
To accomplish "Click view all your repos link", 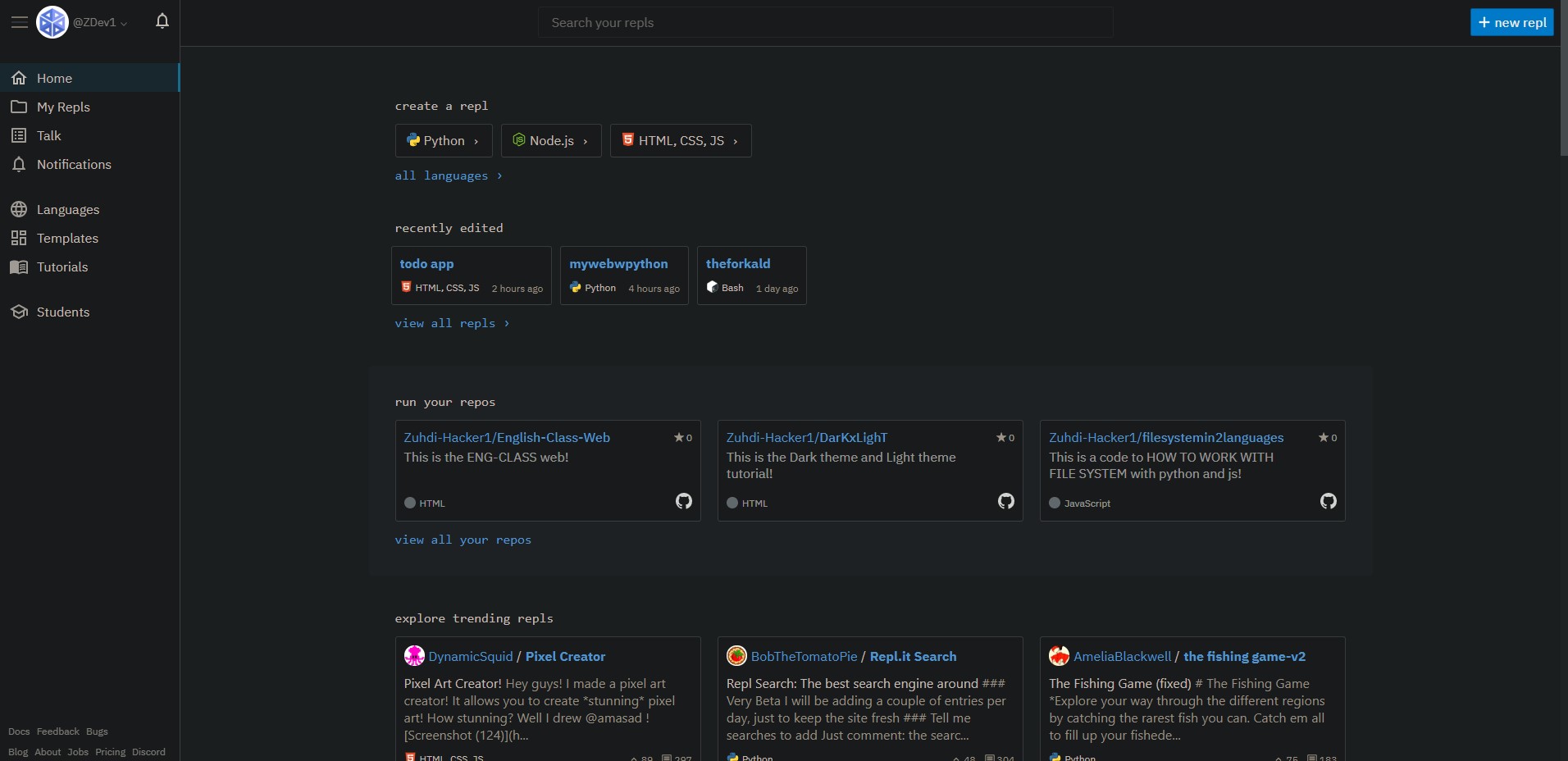I will pos(463,540).
